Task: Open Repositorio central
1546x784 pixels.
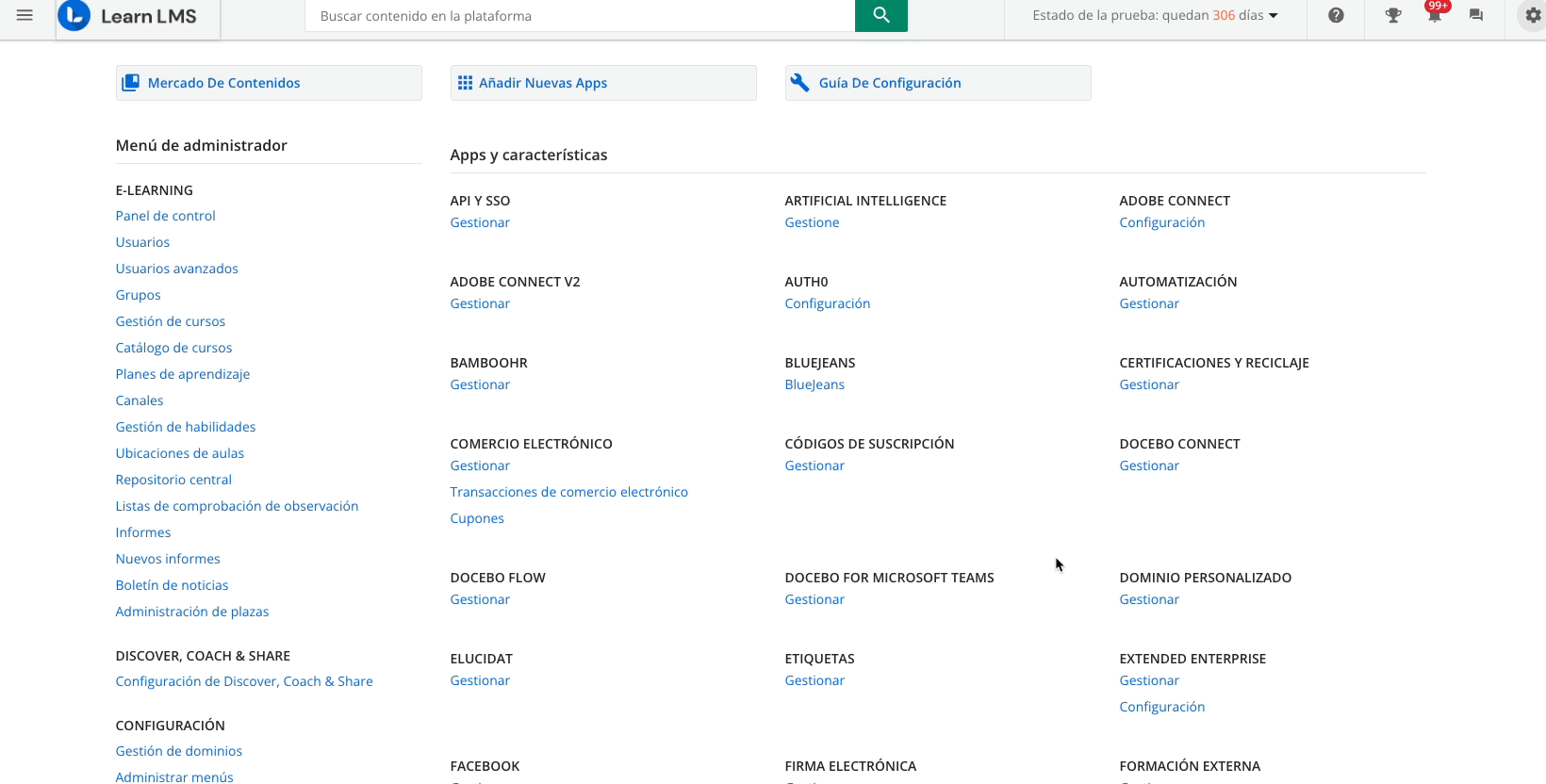Action: 173,480
